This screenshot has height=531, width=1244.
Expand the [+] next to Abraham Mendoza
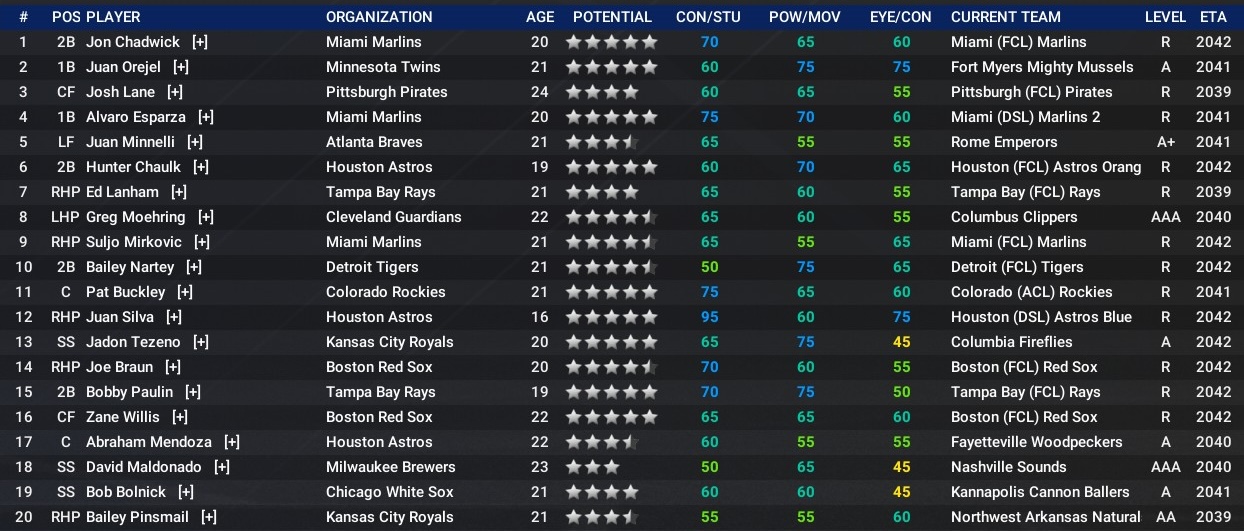[x=232, y=442]
